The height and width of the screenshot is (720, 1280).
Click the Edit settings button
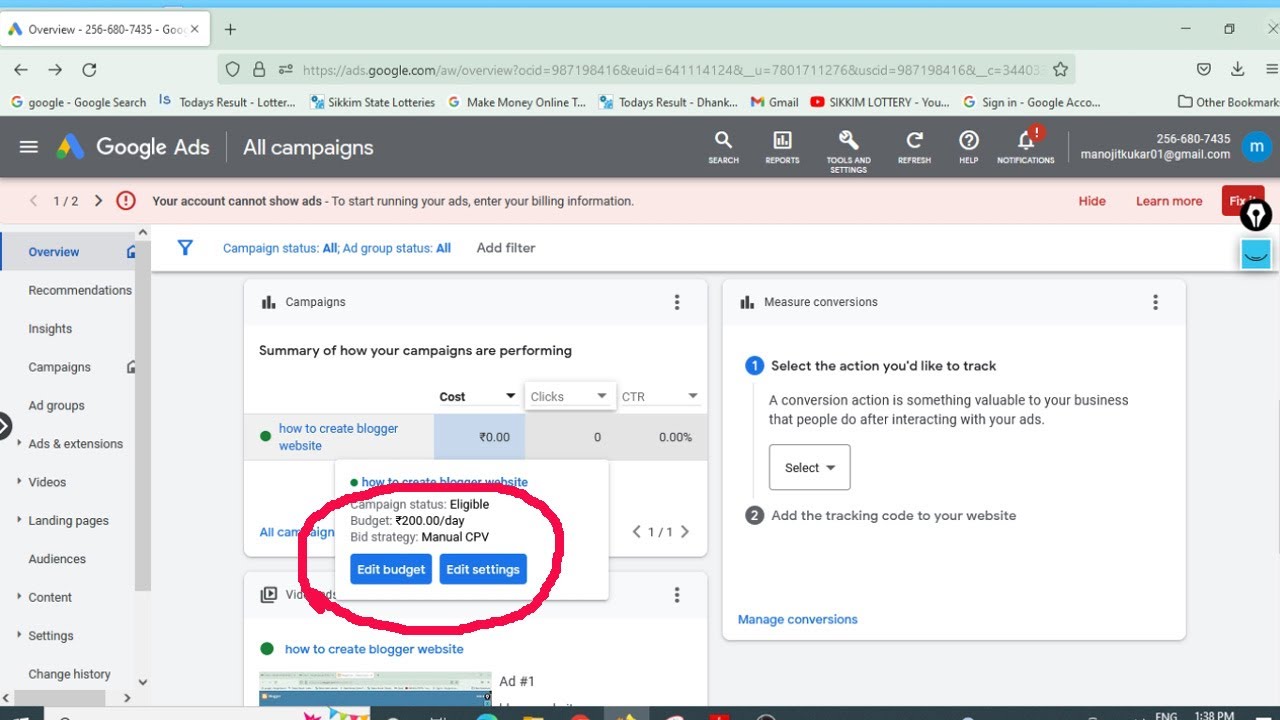483,569
